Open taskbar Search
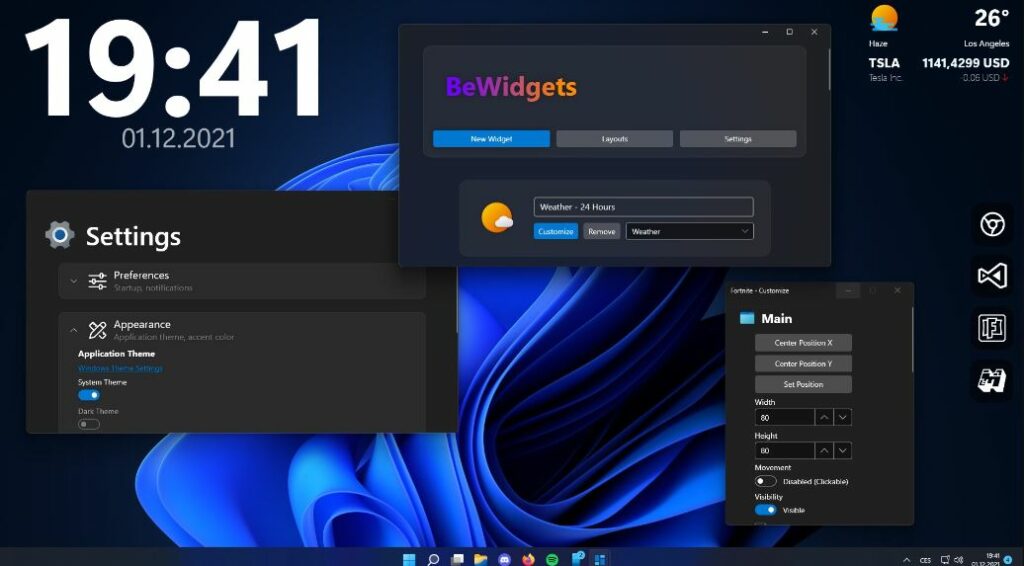Screen dimensions: 1024x566 click(x=433, y=559)
